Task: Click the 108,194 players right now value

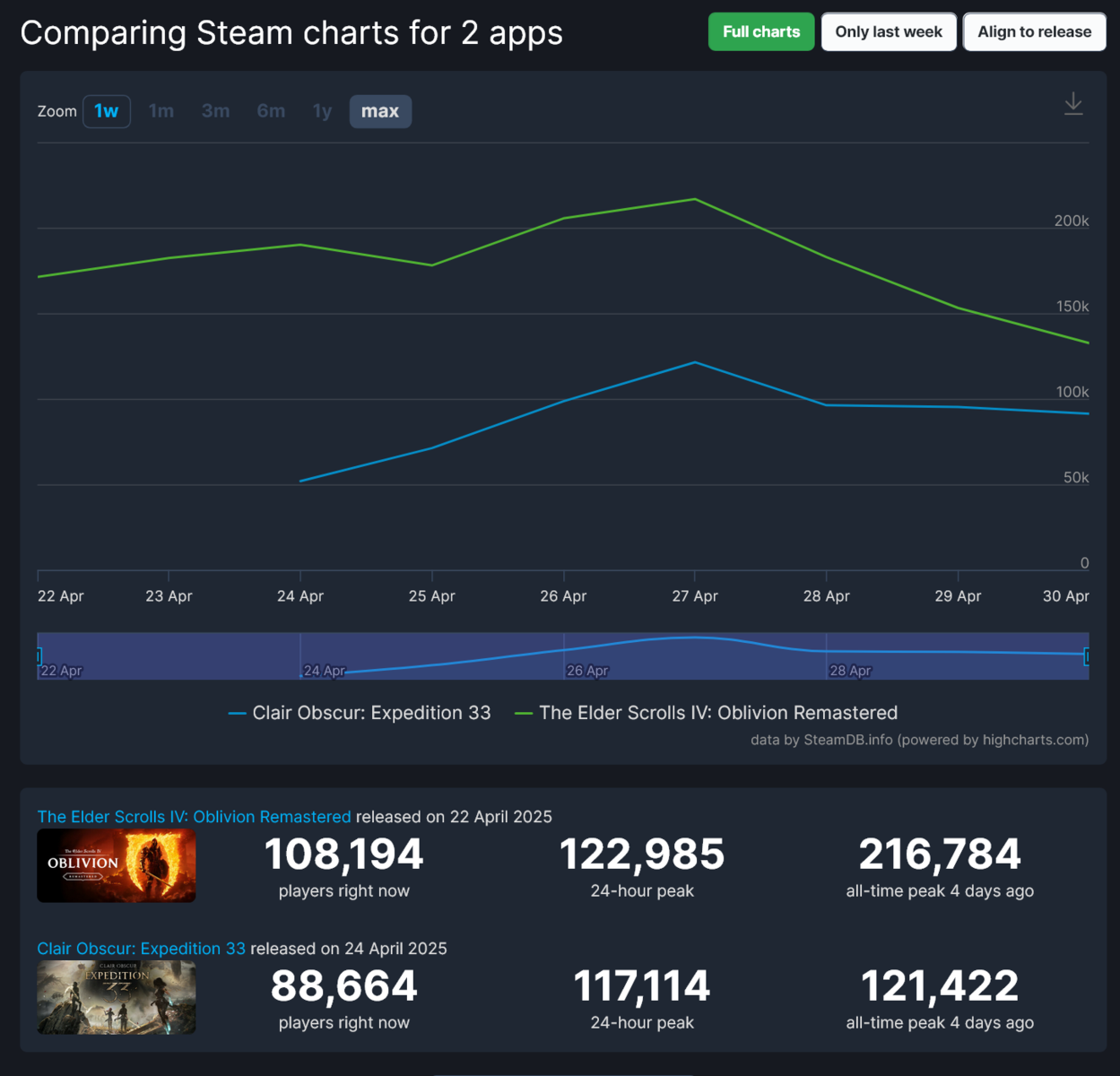Action: (344, 855)
